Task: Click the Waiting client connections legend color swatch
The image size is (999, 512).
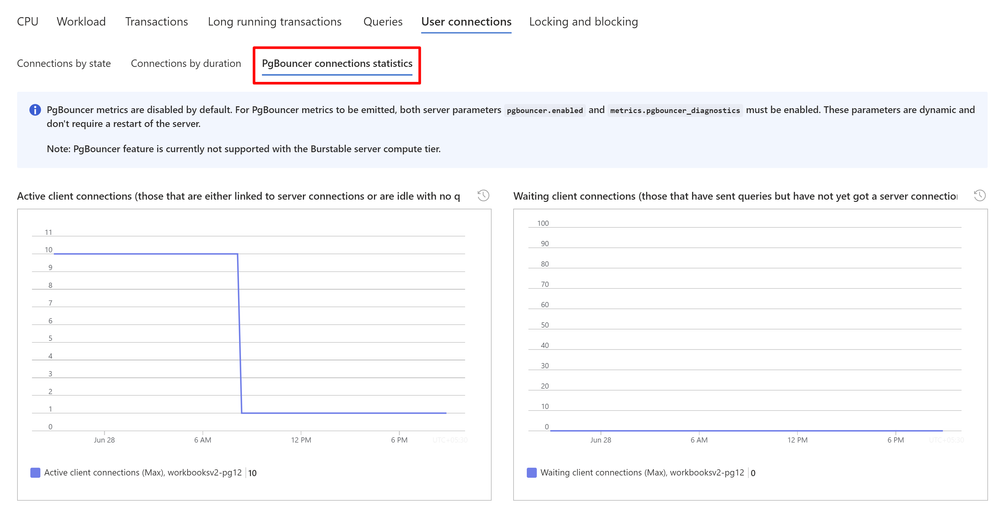Action: coord(531,473)
